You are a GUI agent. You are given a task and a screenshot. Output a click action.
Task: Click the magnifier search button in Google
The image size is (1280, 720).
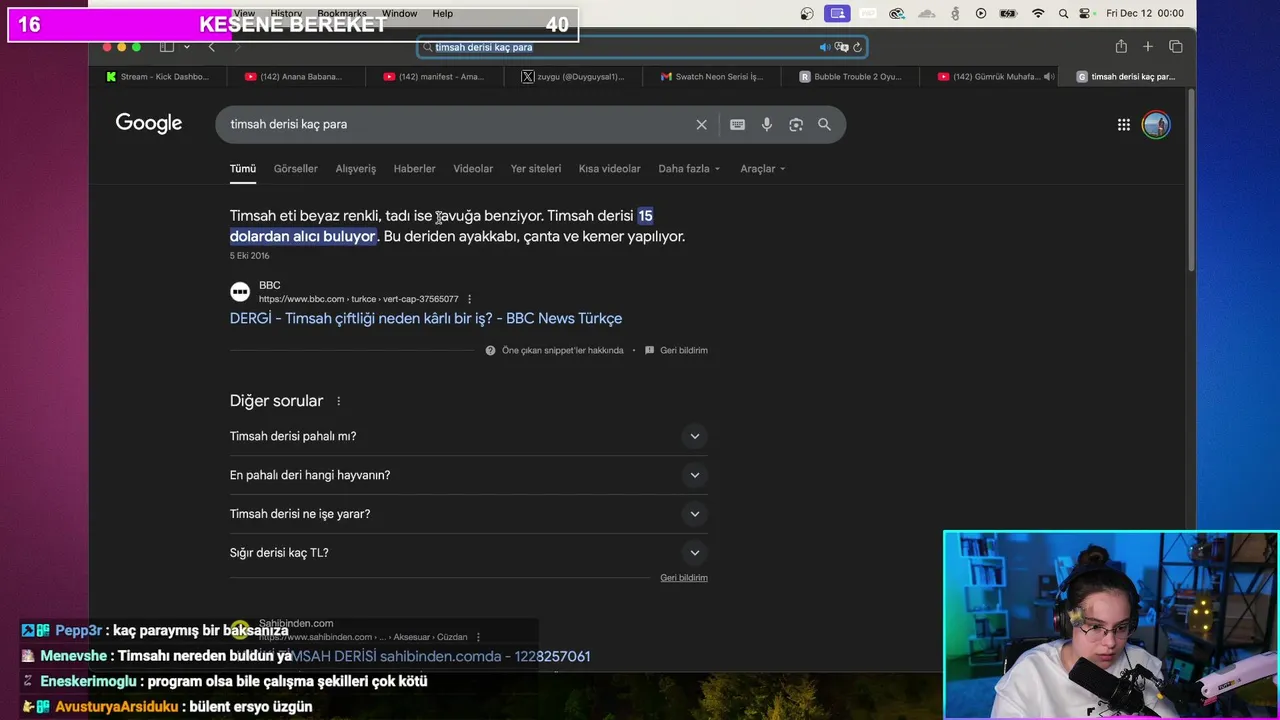pos(824,125)
